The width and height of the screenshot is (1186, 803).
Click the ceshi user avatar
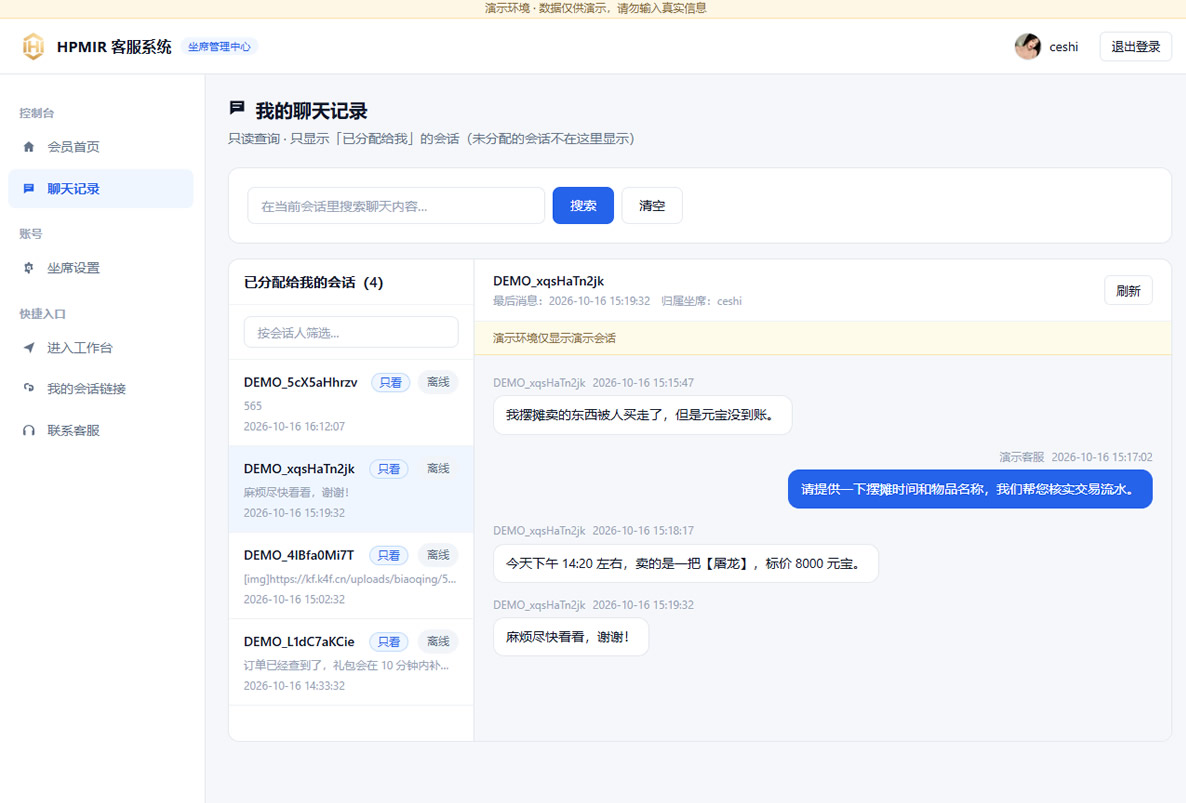tap(1027, 46)
